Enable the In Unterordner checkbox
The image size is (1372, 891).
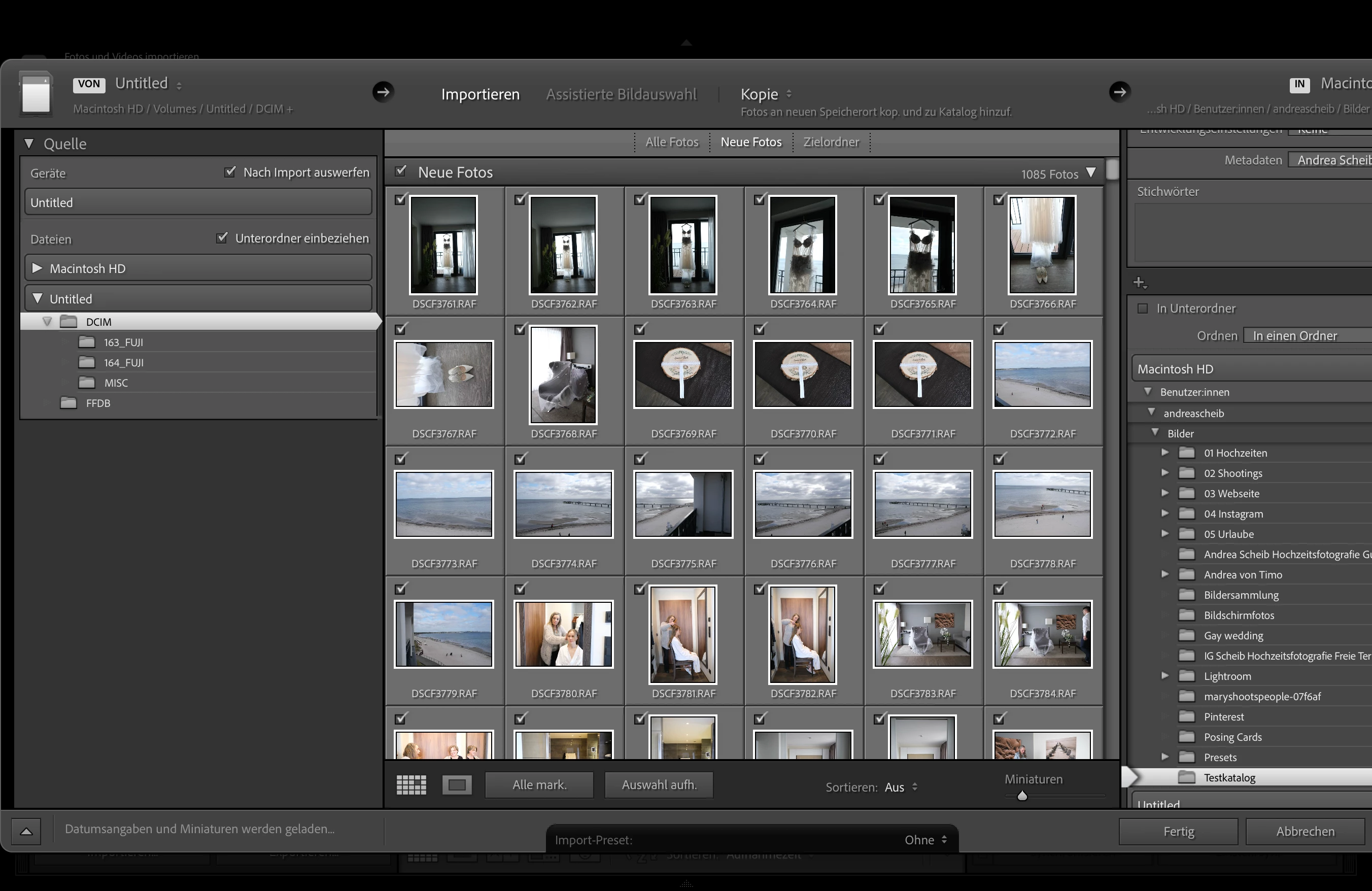pos(1143,309)
